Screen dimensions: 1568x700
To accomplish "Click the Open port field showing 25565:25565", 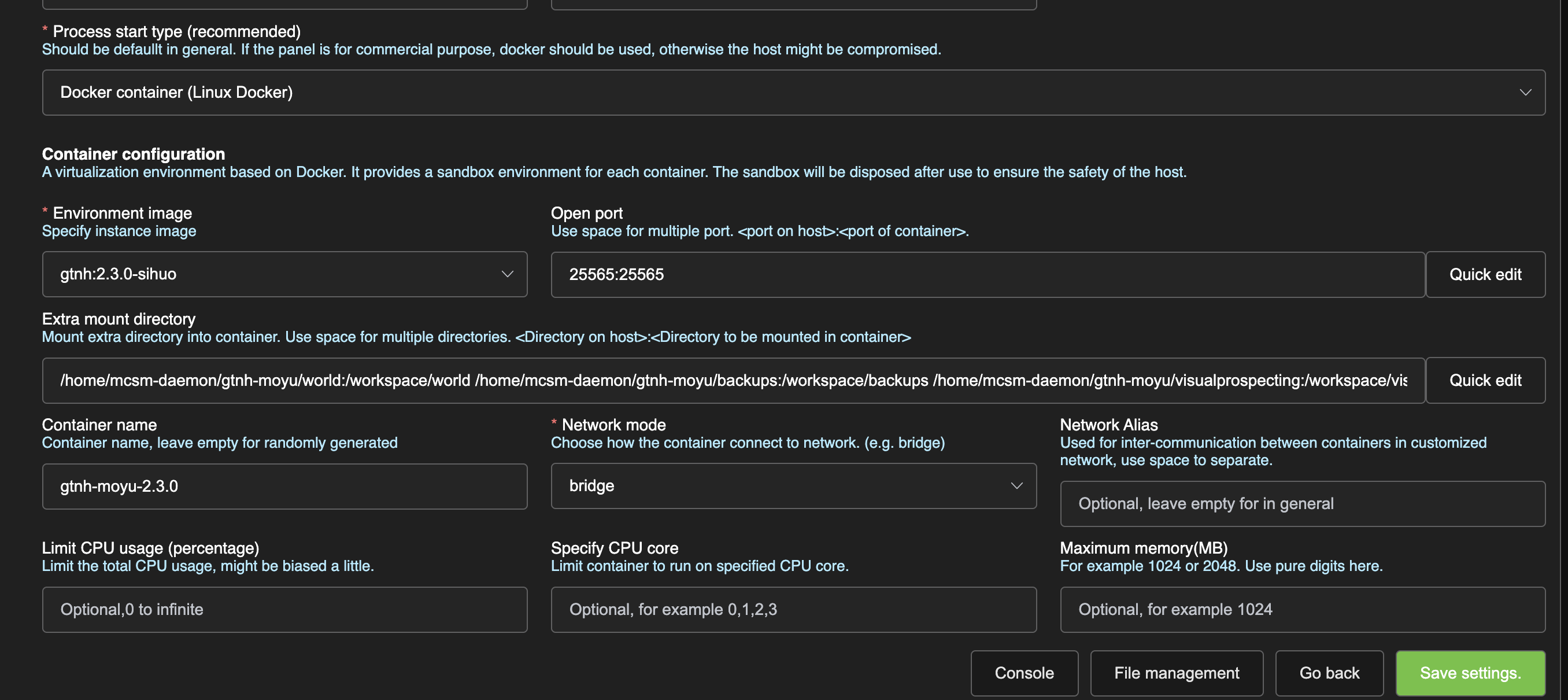I will [986, 274].
